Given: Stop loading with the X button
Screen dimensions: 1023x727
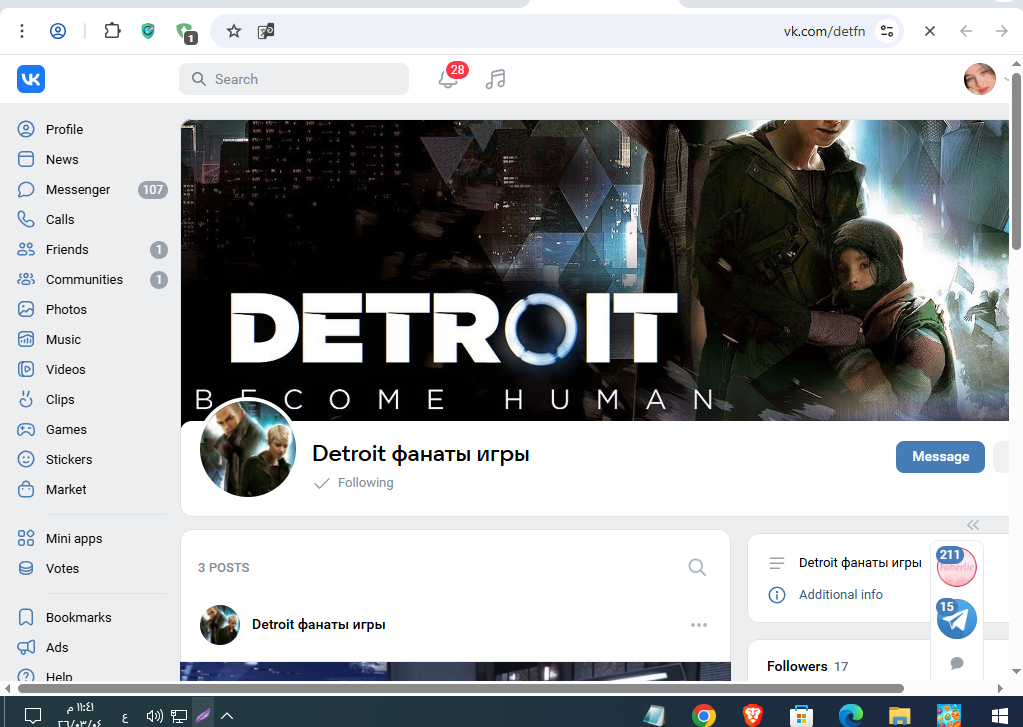Looking at the screenshot, I should coord(930,31).
